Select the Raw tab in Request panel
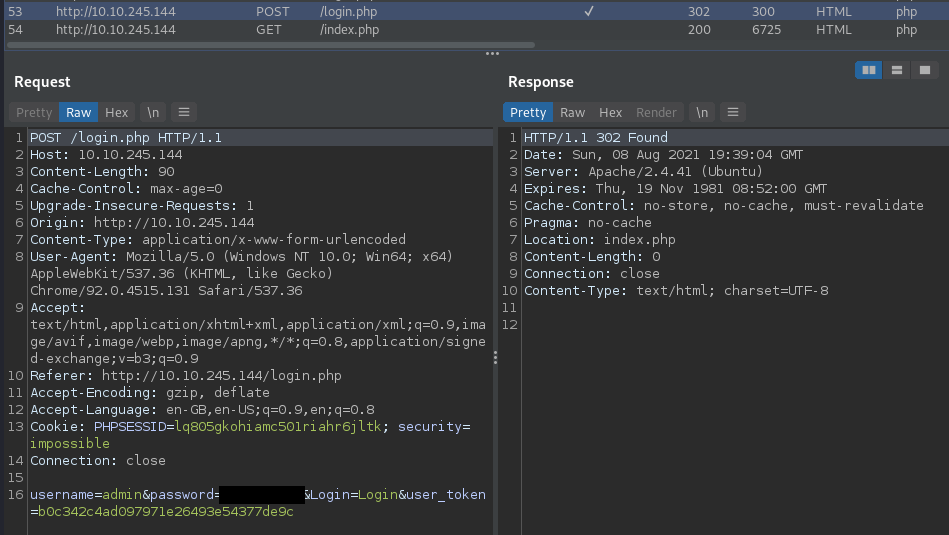The height and width of the screenshot is (535, 949). (x=79, y=113)
